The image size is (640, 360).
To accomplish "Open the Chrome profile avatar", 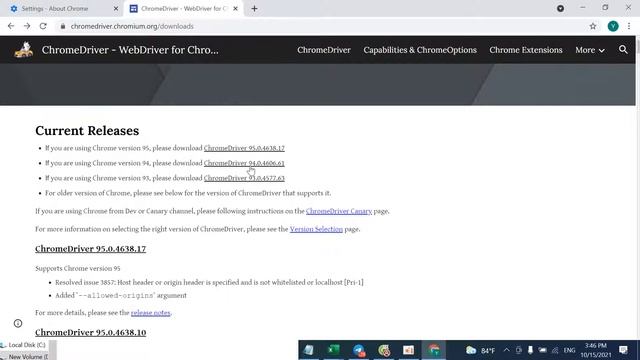I will [x=613, y=26].
